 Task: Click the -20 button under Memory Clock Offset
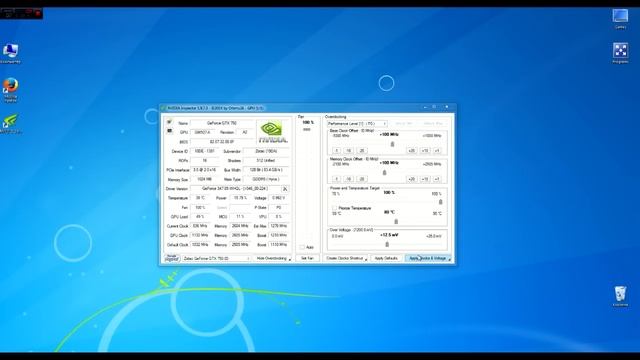362,179
